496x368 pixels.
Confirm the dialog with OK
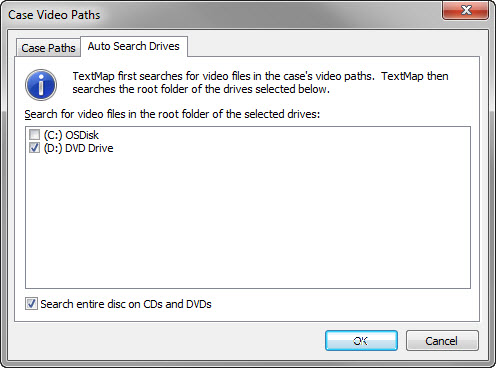click(x=361, y=341)
